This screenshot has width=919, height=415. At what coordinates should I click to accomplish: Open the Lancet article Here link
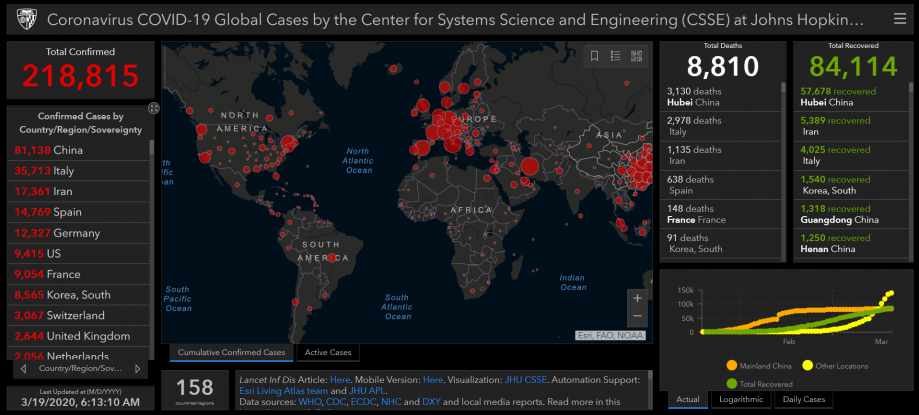point(339,380)
